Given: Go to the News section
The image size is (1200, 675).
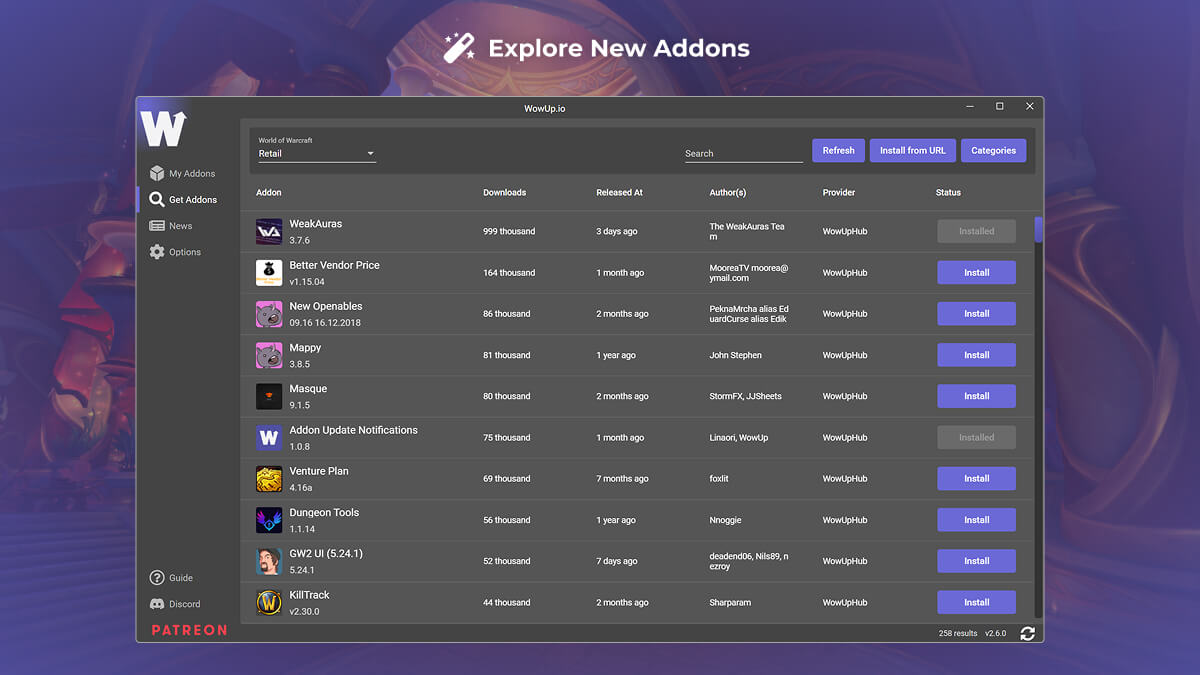Looking at the screenshot, I should click(171, 226).
